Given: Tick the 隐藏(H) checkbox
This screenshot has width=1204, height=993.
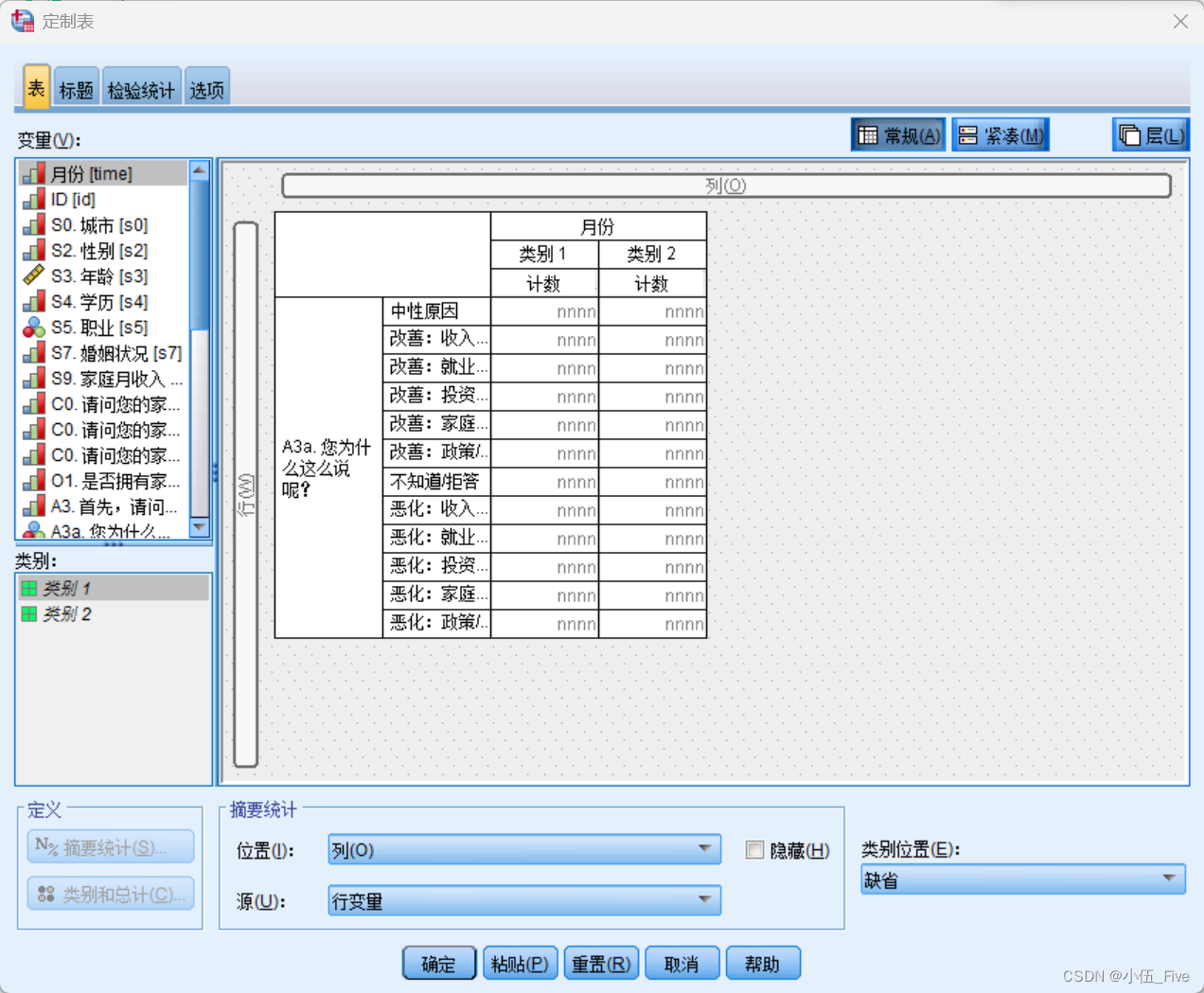Looking at the screenshot, I should (754, 850).
